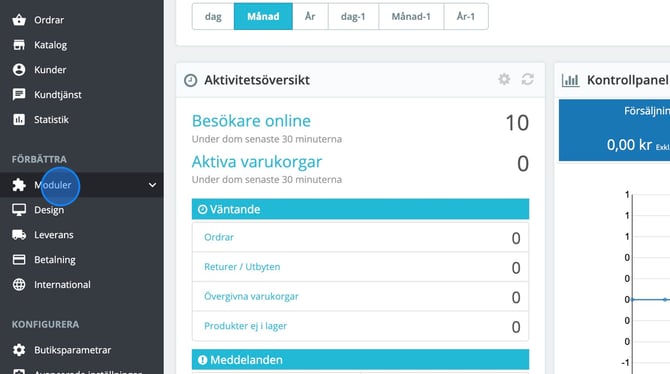Open pending Ordrar link under Väntande
This screenshot has width=670, height=374.
(219, 237)
